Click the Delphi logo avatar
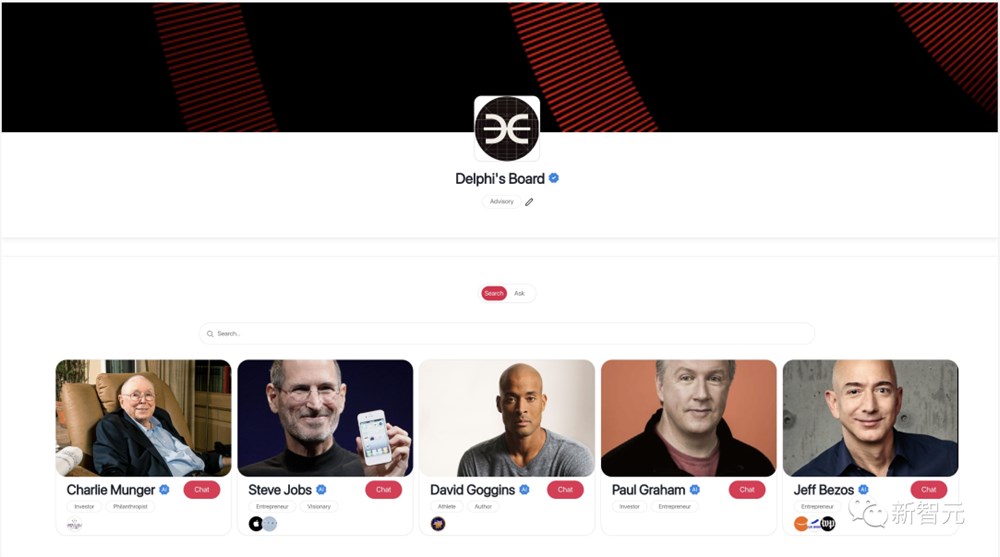The image size is (1000, 557). (x=507, y=128)
